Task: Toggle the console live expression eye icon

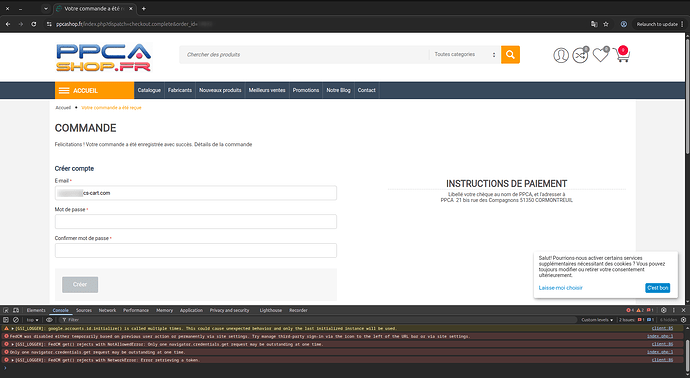Action: click(49, 320)
